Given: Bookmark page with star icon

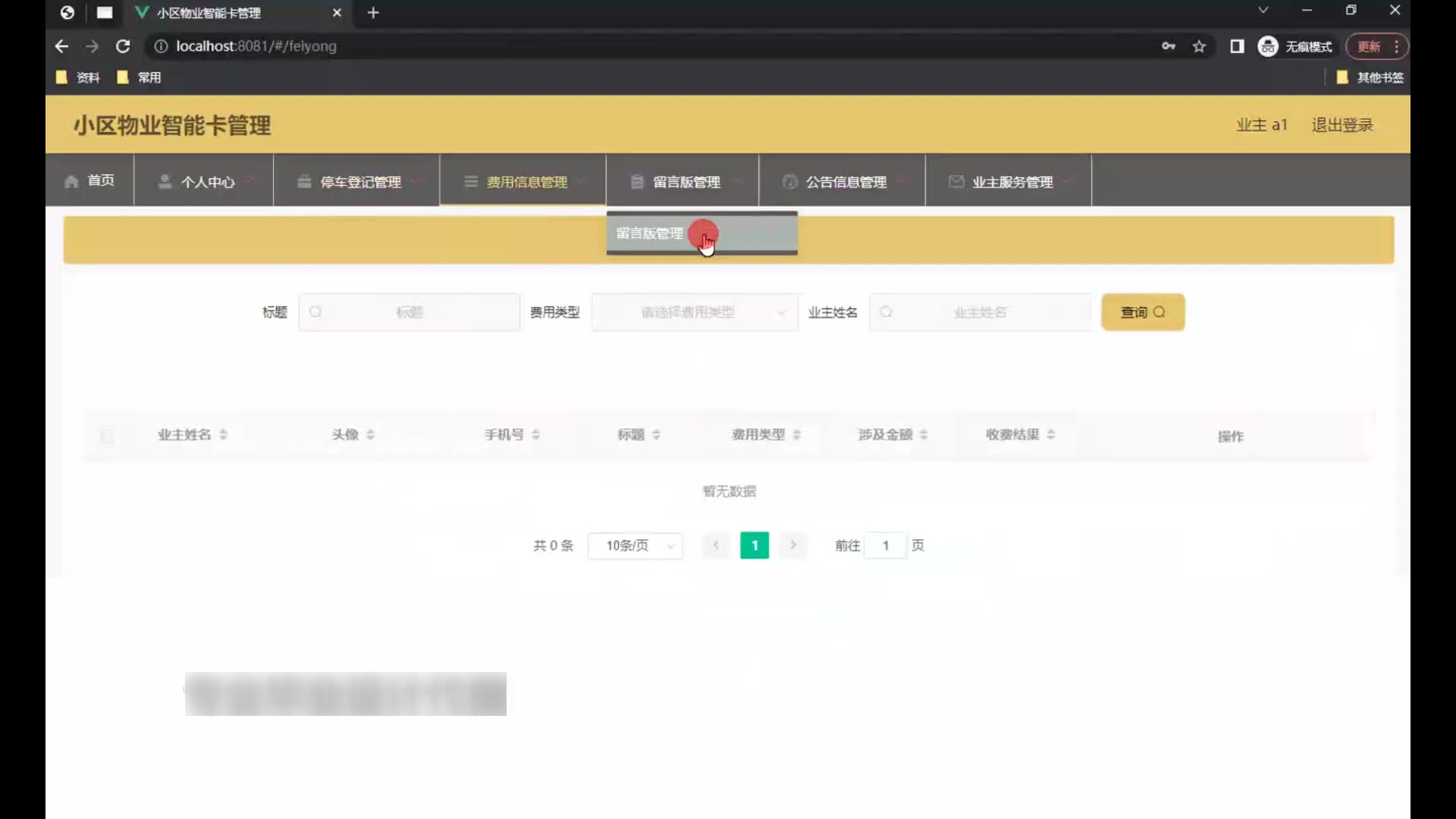Looking at the screenshot, I should [1199, 46].
